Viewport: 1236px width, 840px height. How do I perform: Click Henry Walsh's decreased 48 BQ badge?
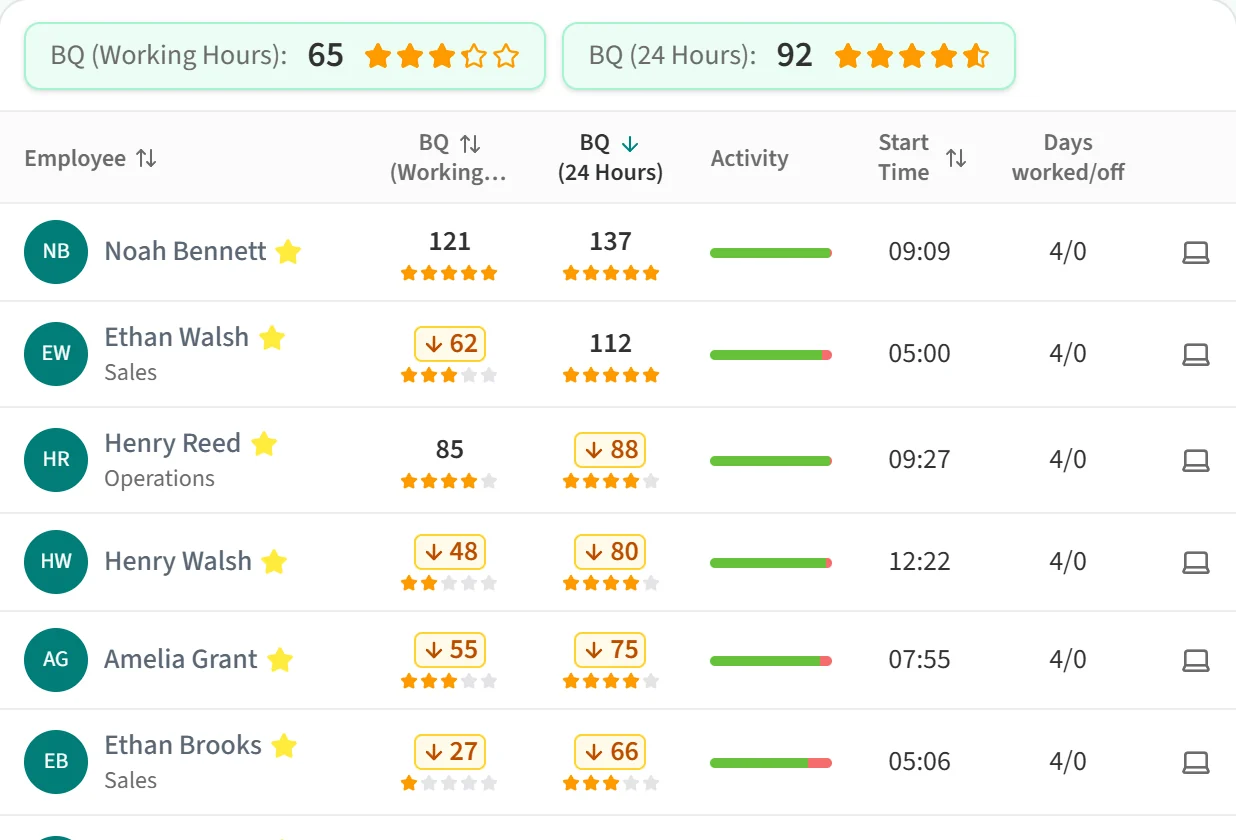(450, 552)
